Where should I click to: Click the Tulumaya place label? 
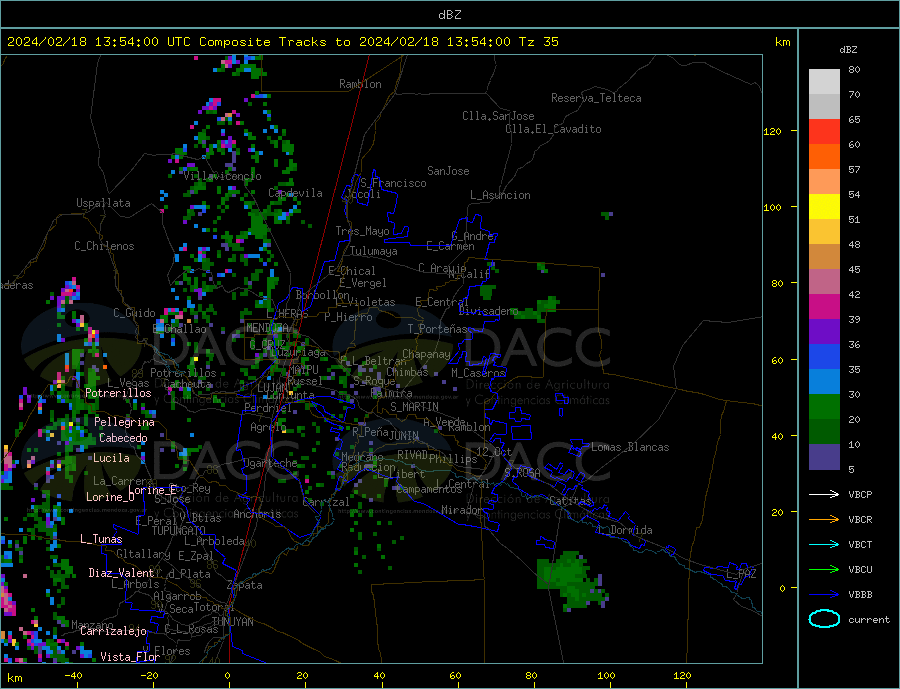[374, 251]
